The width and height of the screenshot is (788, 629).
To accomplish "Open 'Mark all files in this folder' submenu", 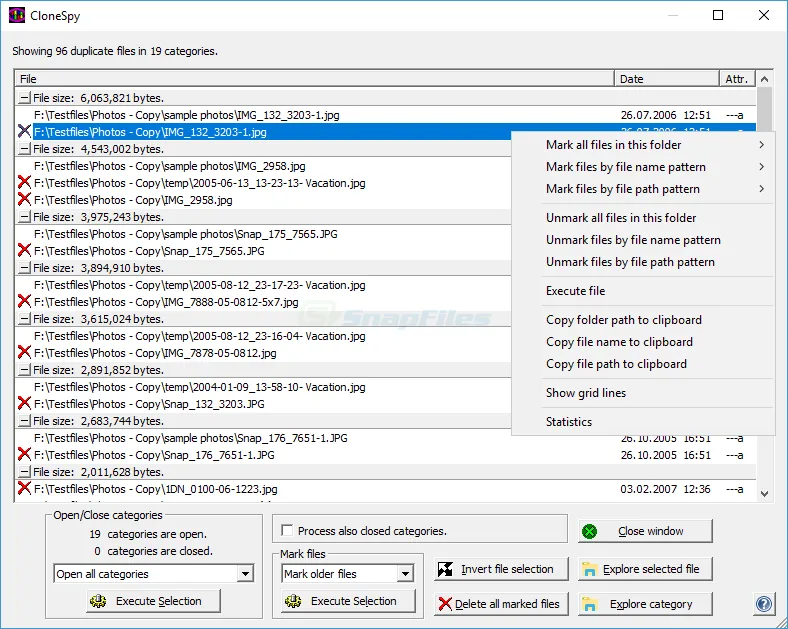I will point(643,145).
